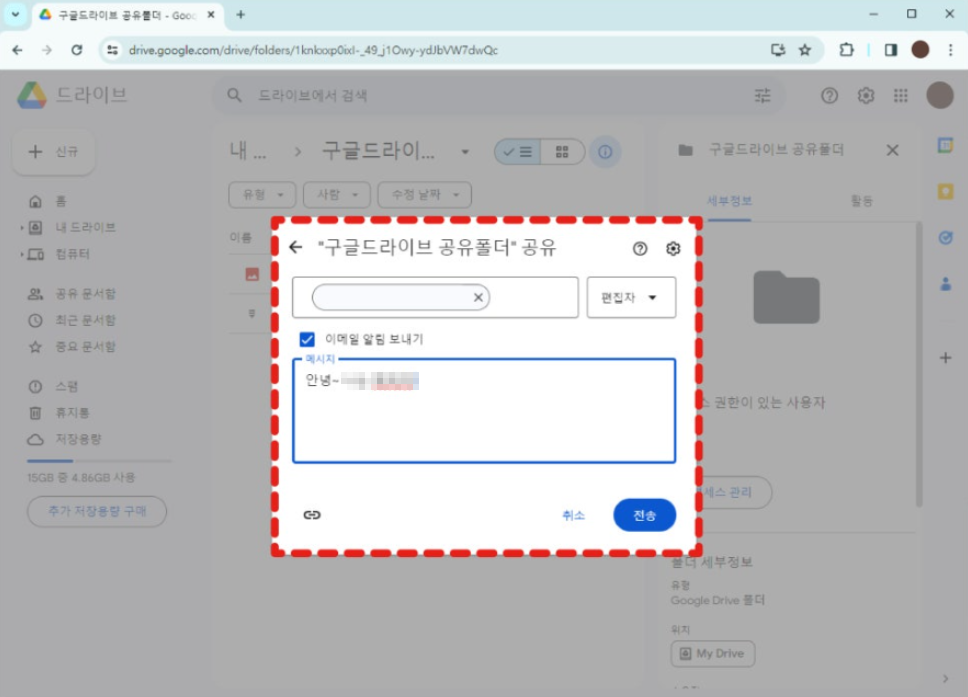Go back in the share dialog

pos(296,248)
